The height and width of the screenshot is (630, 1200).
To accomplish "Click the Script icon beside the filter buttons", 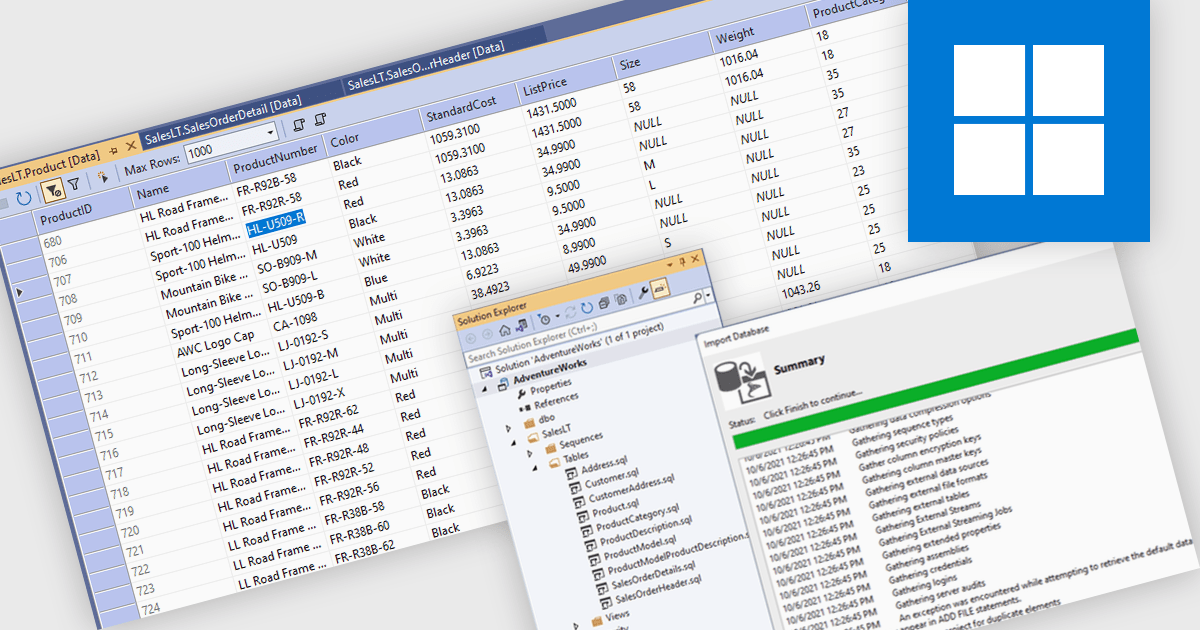I will (103, 177).
